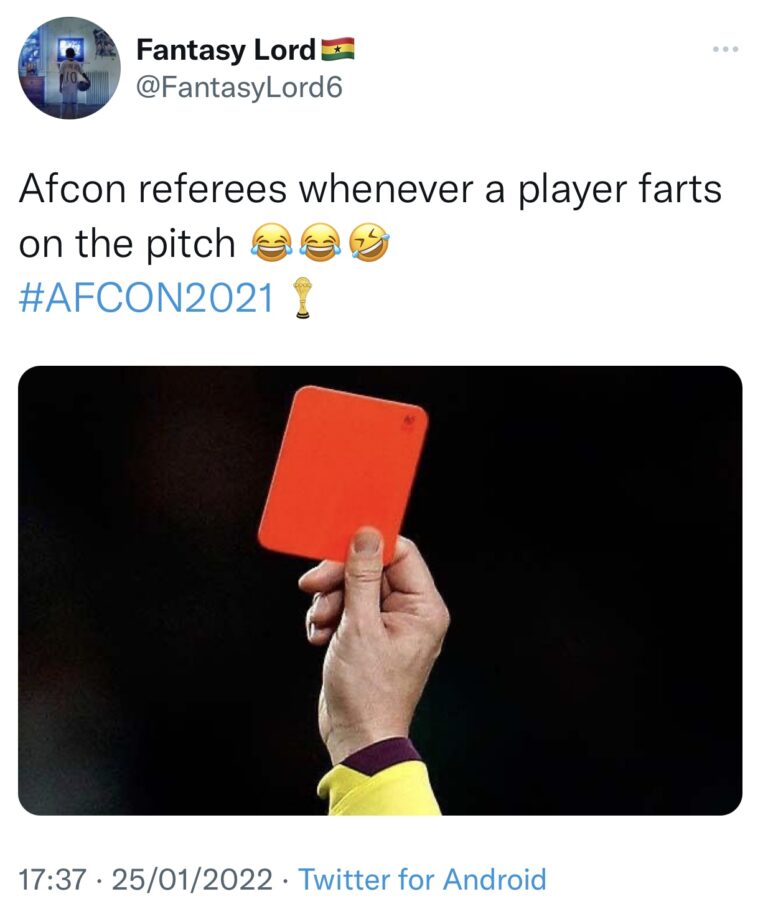Click the 25/01/2022 date

click(x=192, y=879)
